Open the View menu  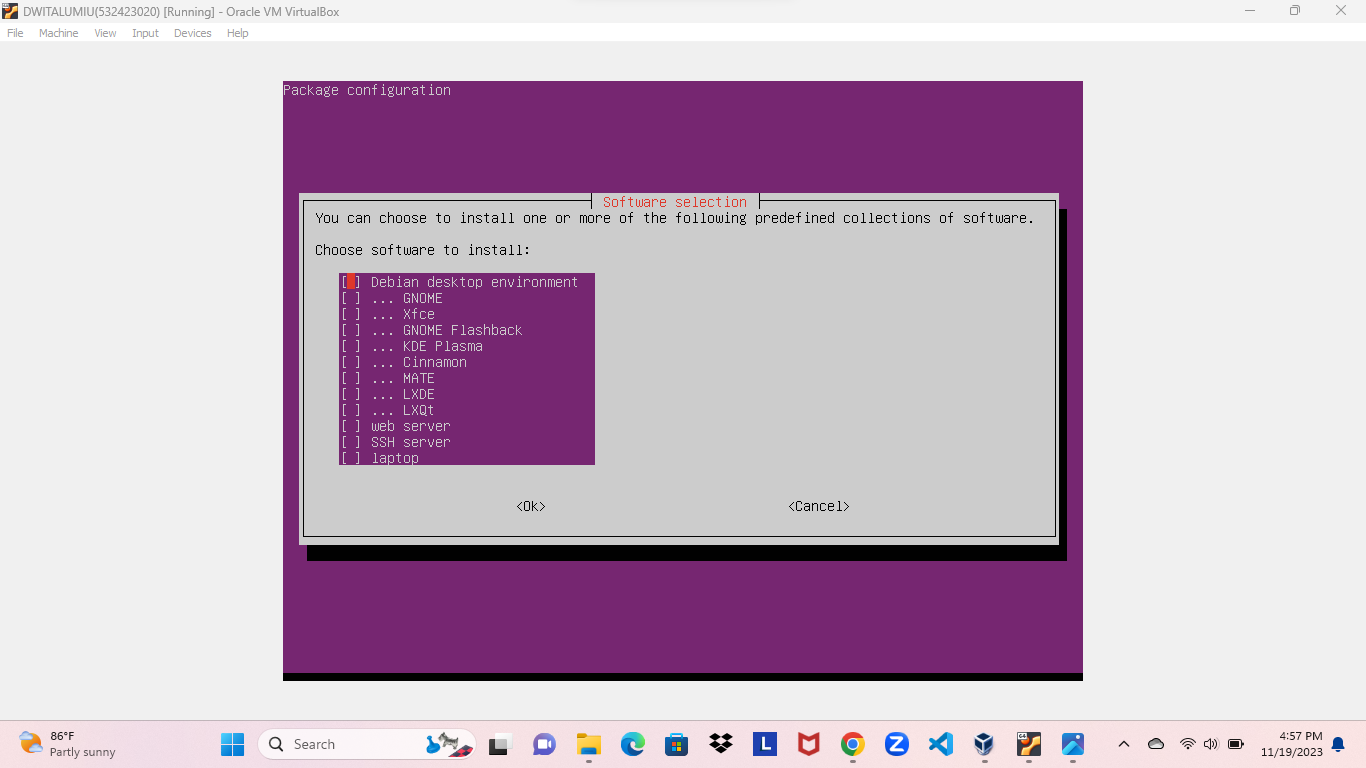point(105,33)
